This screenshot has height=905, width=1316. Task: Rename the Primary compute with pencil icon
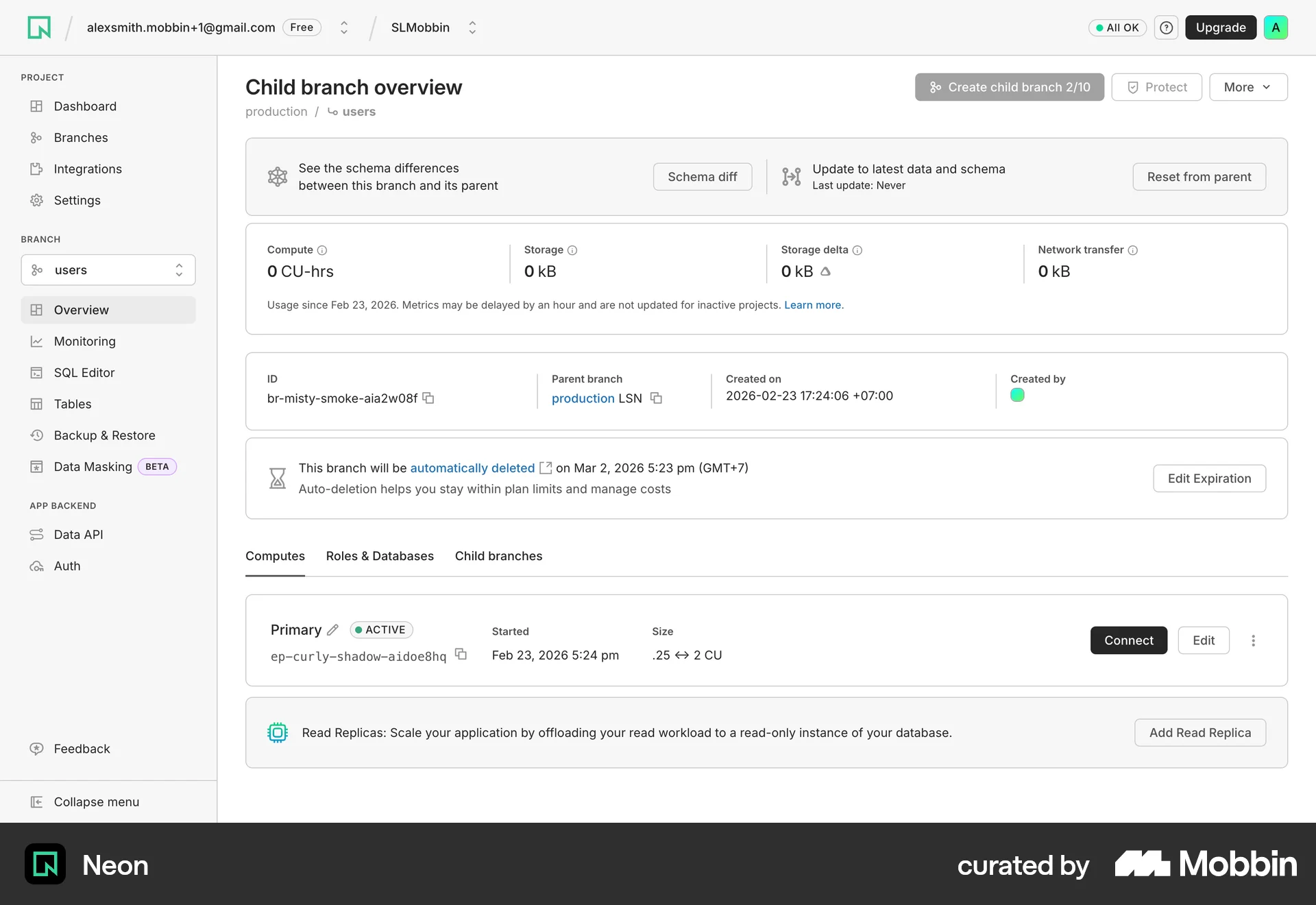click(332, 629)
